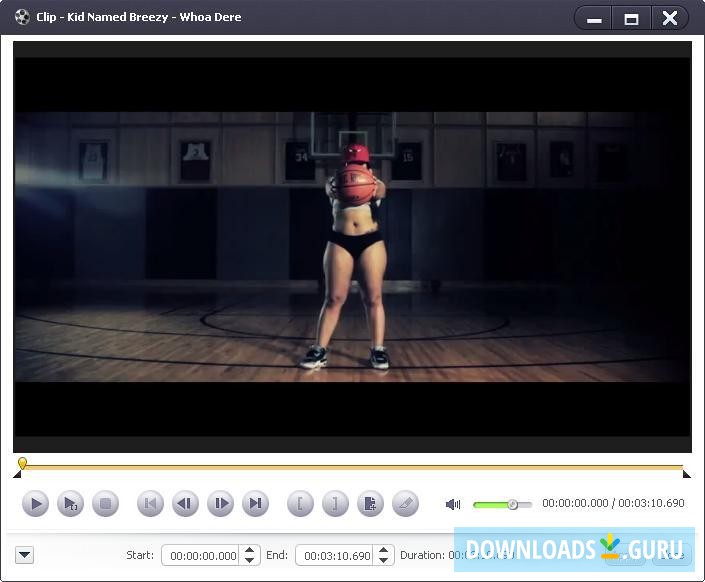The image size is (705, 582).
Task: Add a new clip segment
Action: pos(370,503)
